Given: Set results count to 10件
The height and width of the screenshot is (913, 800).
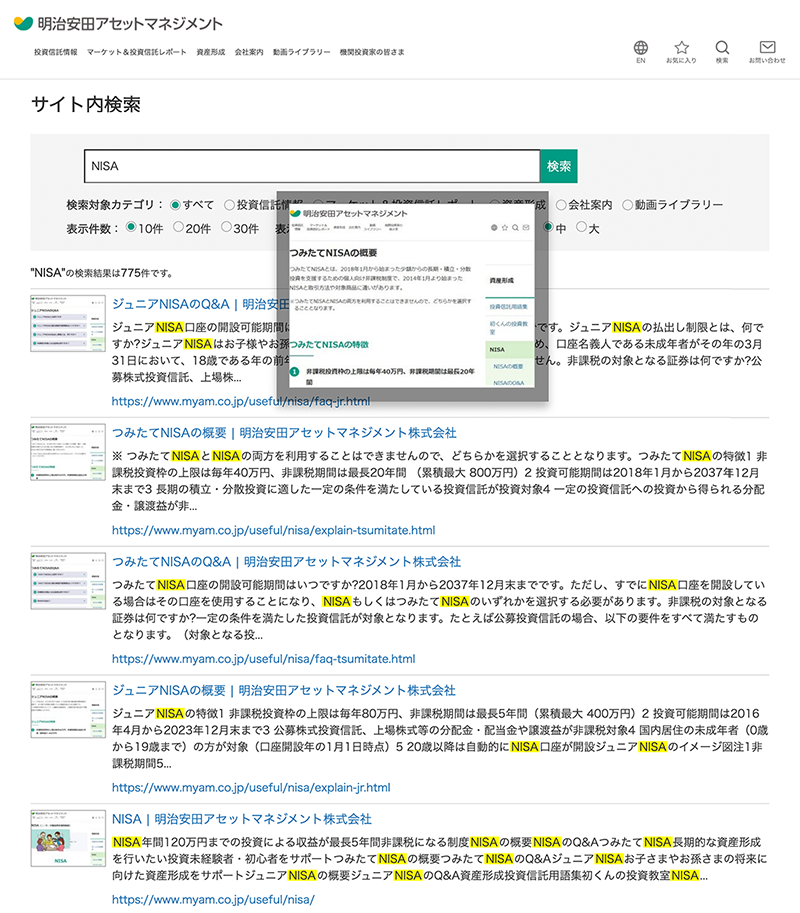Looking at the screenshot, I should click(x=131, y=227).
